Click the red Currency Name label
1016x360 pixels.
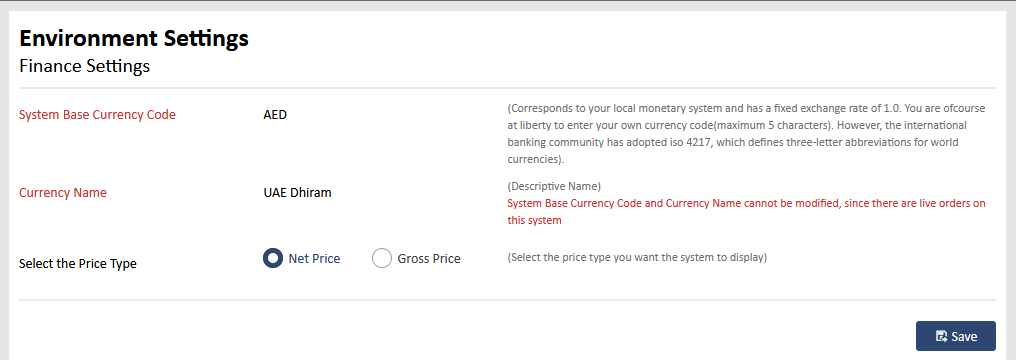(63, 192)
